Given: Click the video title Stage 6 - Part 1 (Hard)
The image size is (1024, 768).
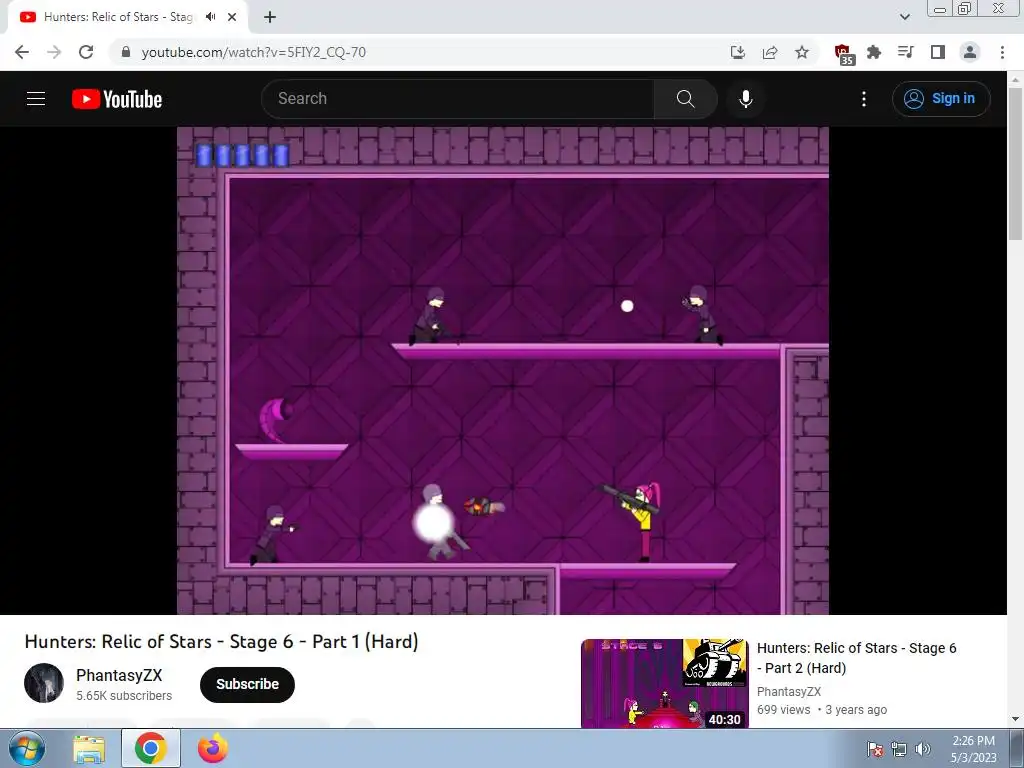Looking at the screenshot, I should click(x=221, y=641).
